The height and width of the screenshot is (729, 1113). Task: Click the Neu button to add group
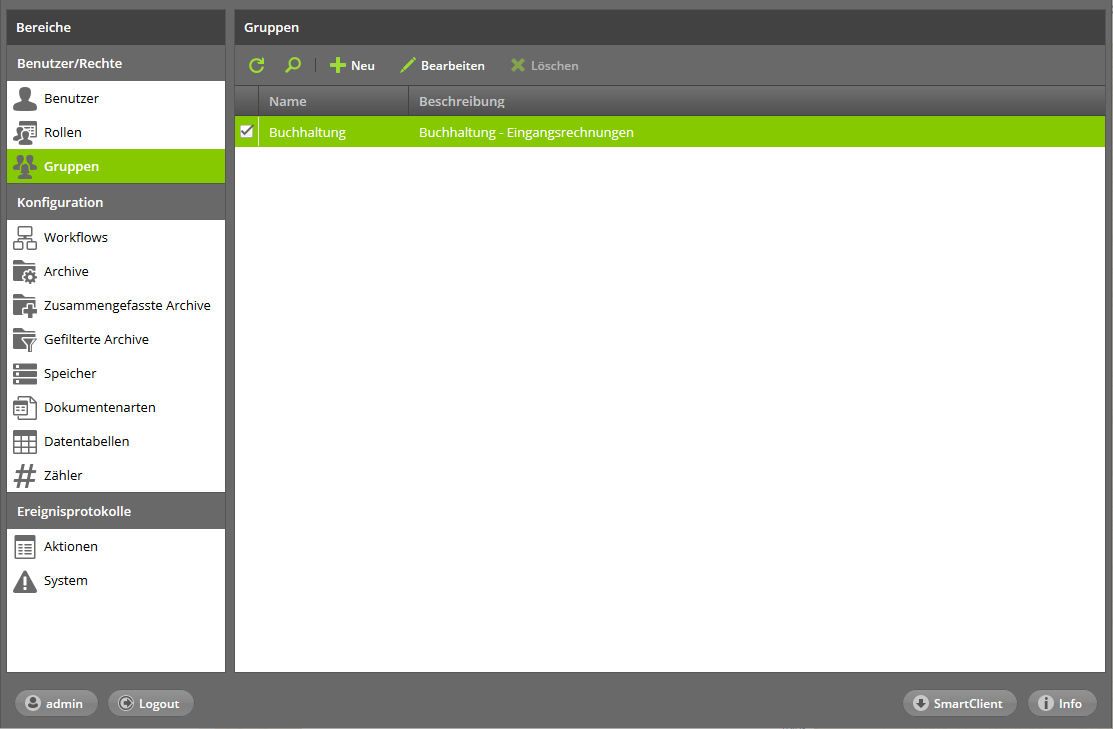(352, 65)
